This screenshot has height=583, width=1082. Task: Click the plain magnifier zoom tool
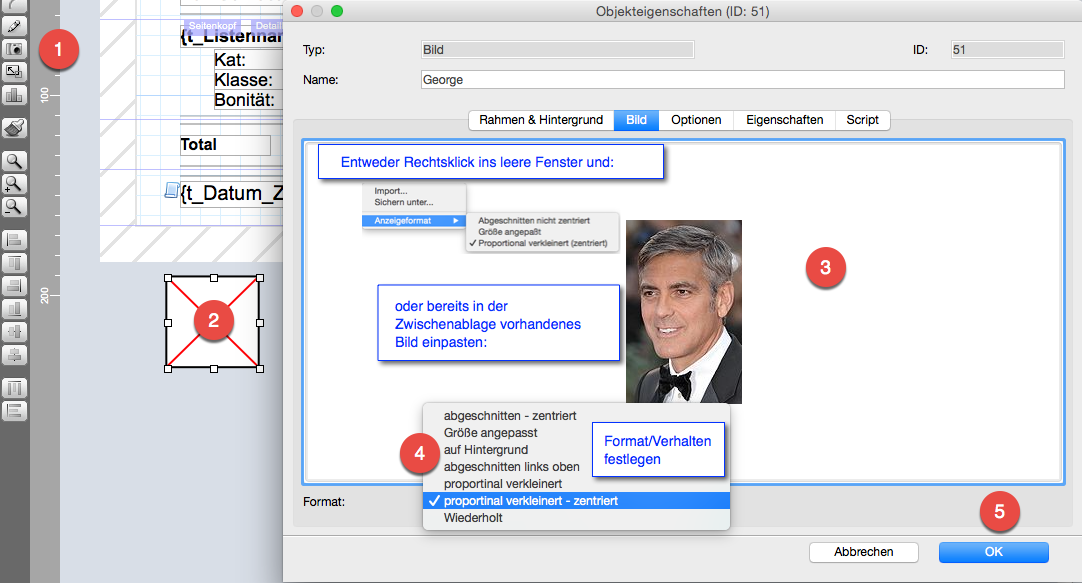[14, 160]
